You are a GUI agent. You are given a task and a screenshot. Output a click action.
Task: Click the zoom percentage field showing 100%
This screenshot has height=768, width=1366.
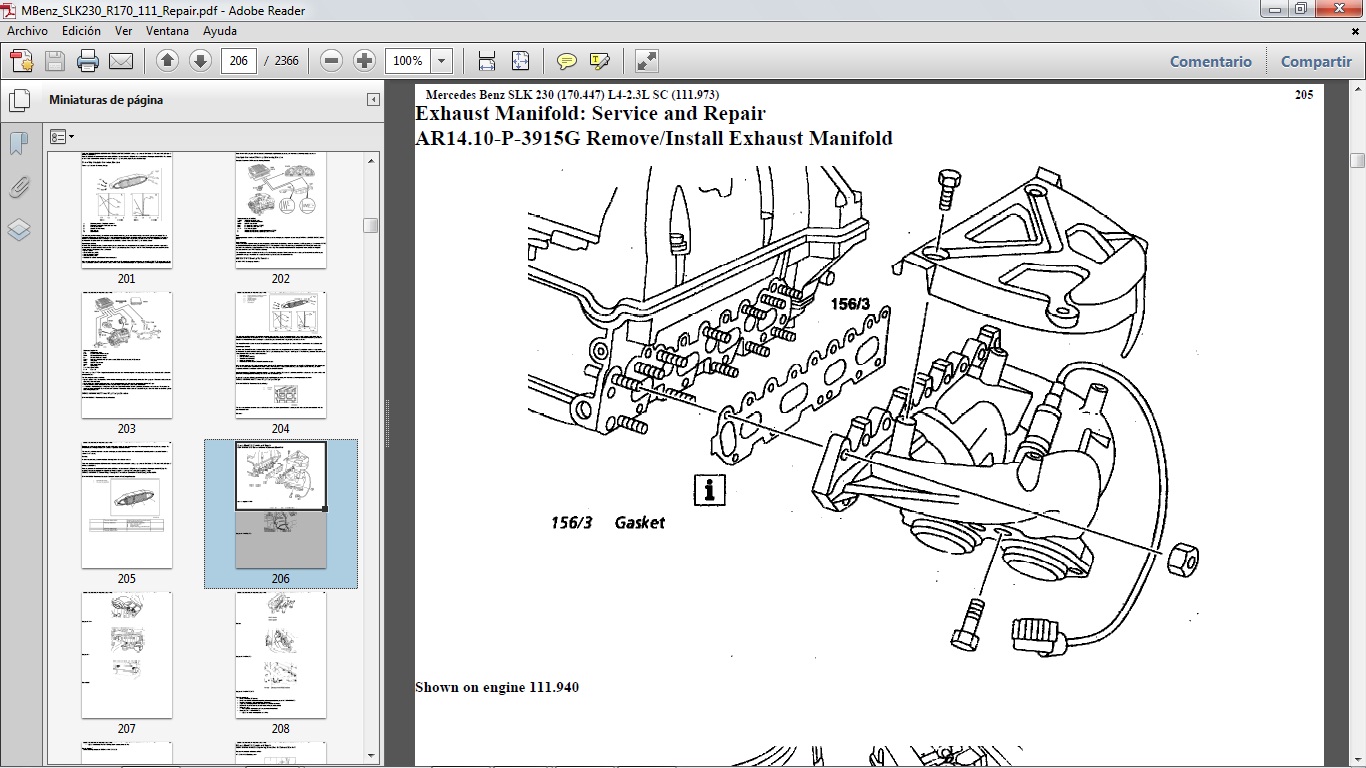(x=408, y=61)
